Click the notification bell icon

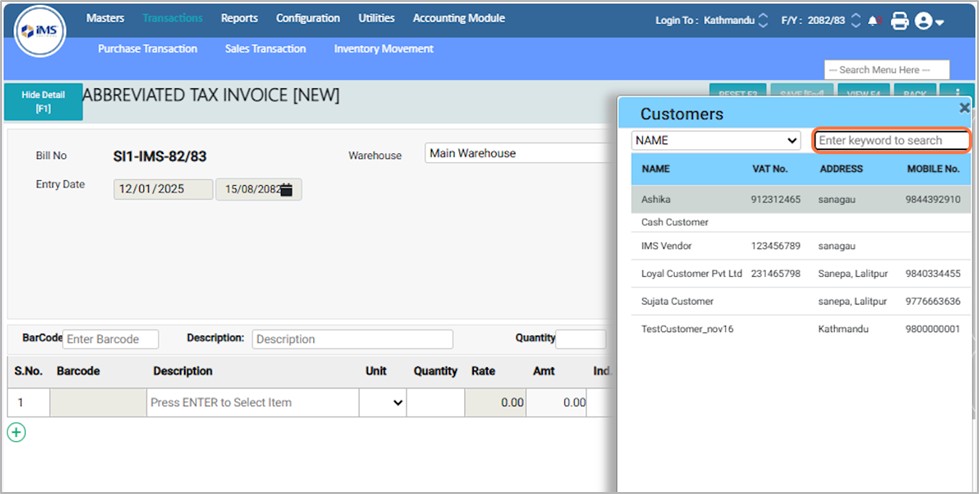874,20
